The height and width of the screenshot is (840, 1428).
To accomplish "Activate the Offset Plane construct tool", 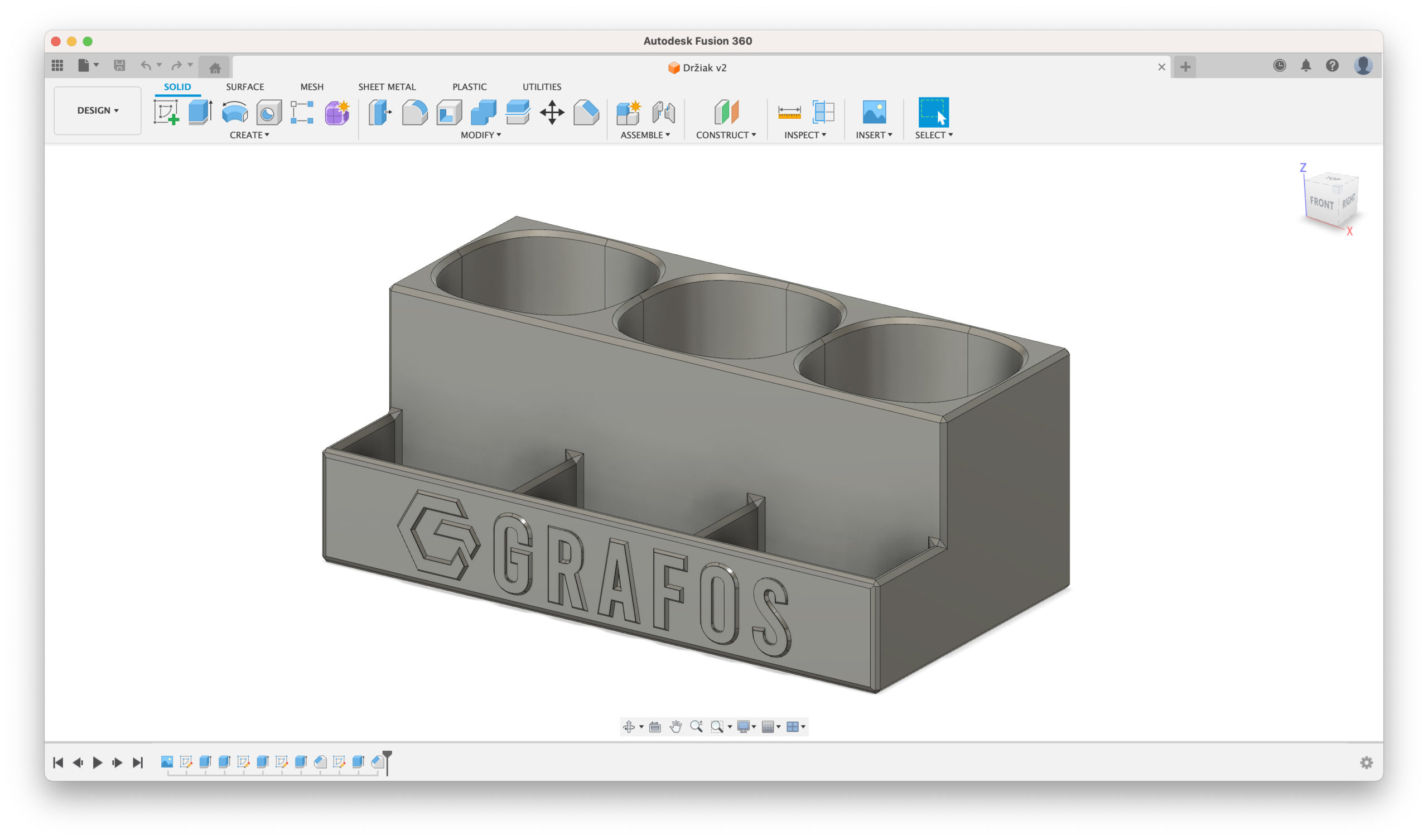I will [x=726, y=112].
